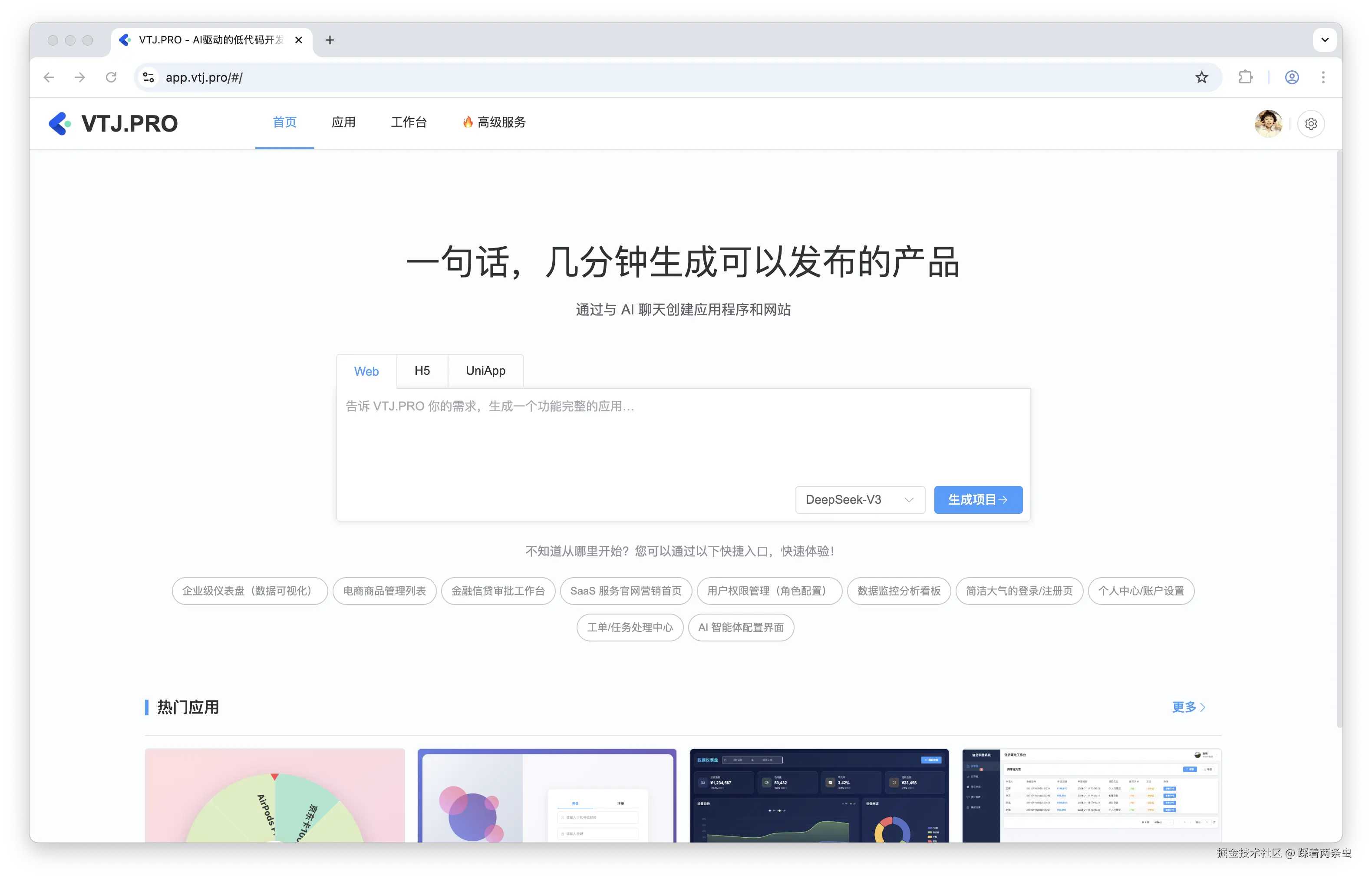The image size is (1372, 879).
Task: Expand the tab search chevron
Action: [x=1325, y=40]
